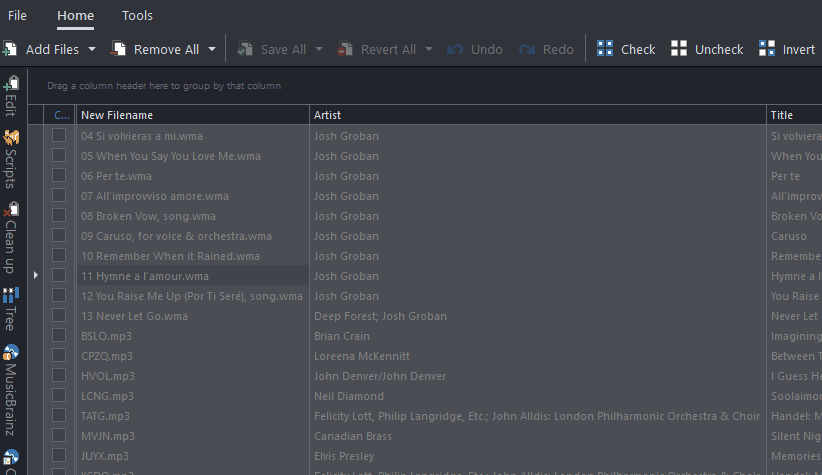Screen dimensions: 822x475
Task: Click artist cell Canadian Brass
Action: click(538, 436)
